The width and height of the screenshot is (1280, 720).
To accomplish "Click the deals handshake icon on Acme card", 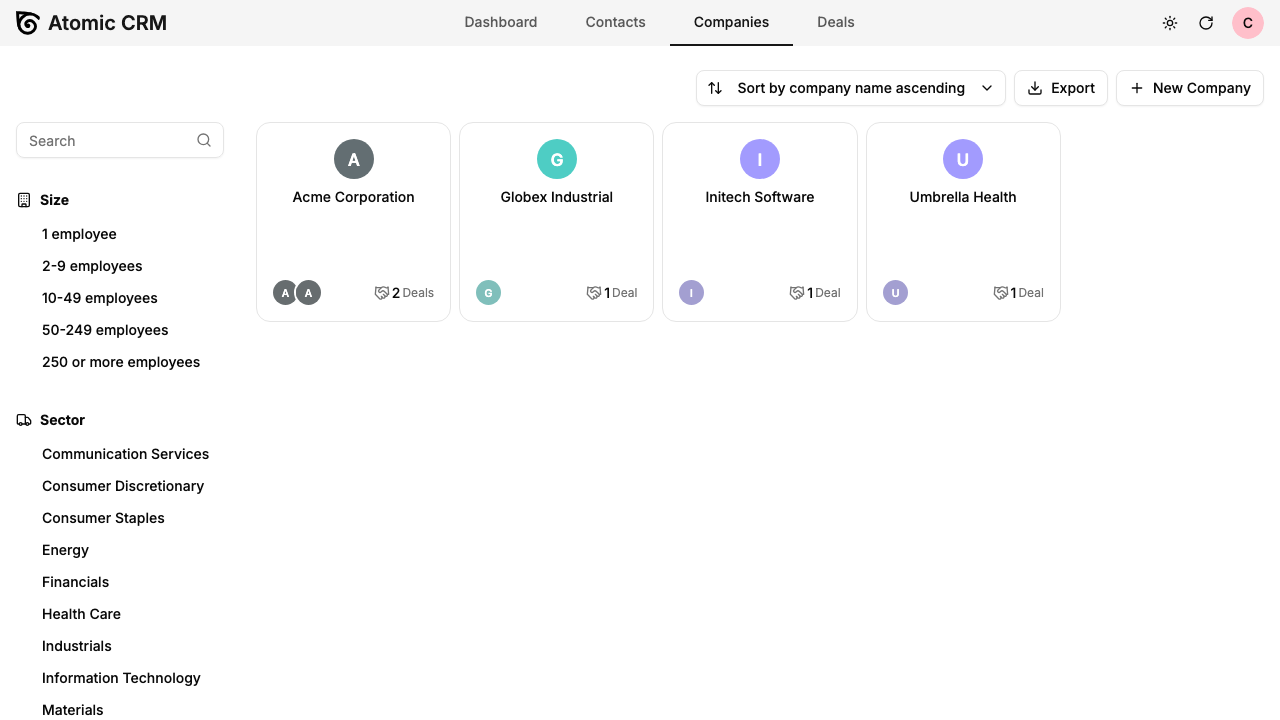I will (381, 293).
